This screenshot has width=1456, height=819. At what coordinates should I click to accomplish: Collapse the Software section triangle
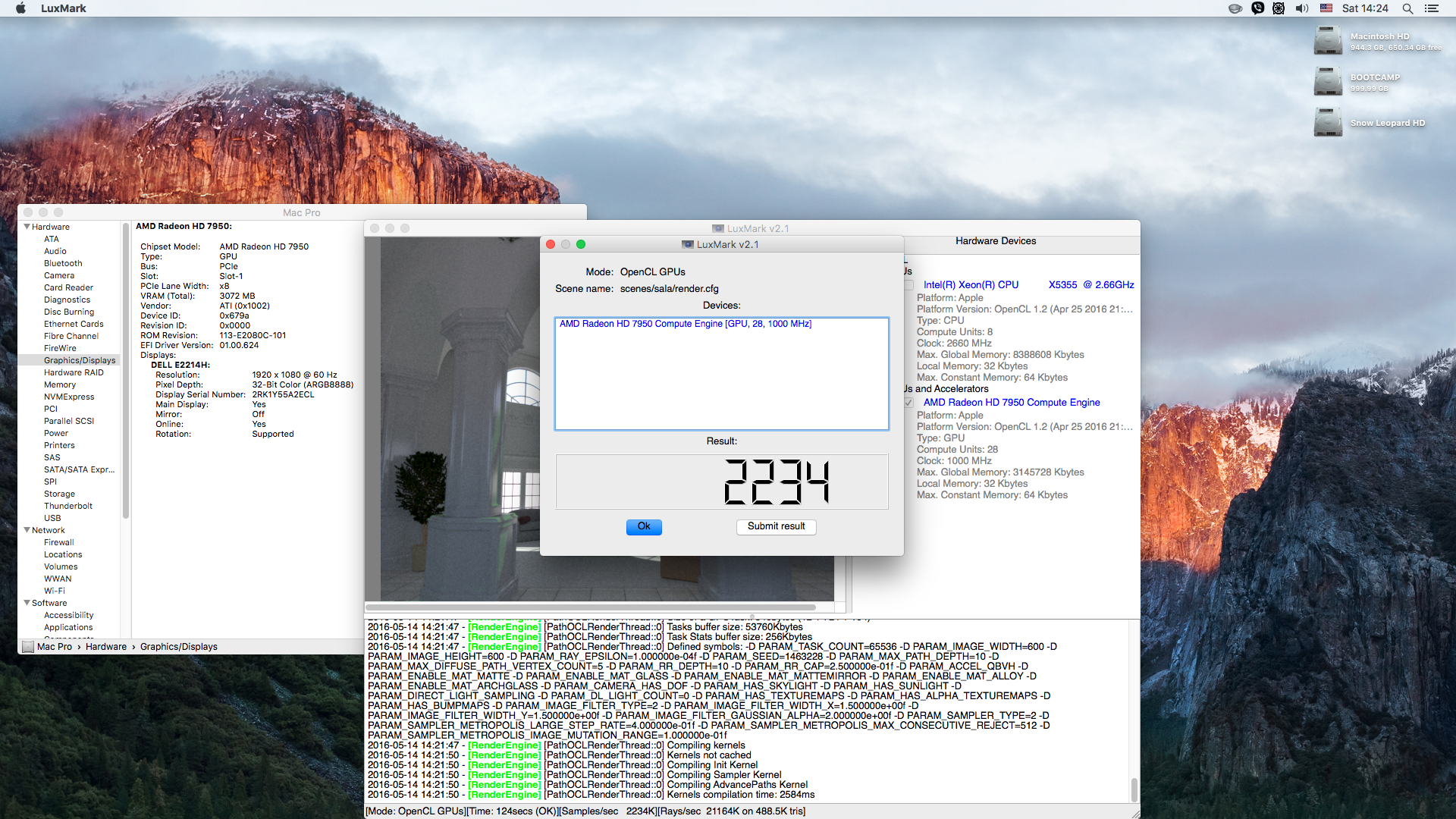(x=27, y=603)
